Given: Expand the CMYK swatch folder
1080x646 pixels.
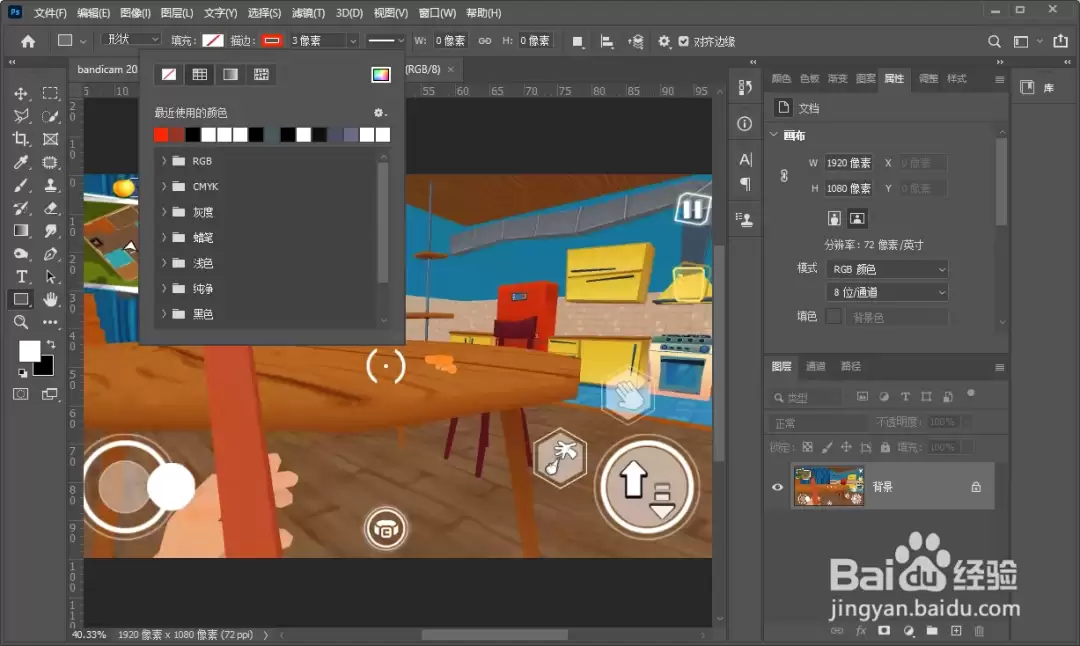Looking at the screenshot, I should tap(164, 186).
